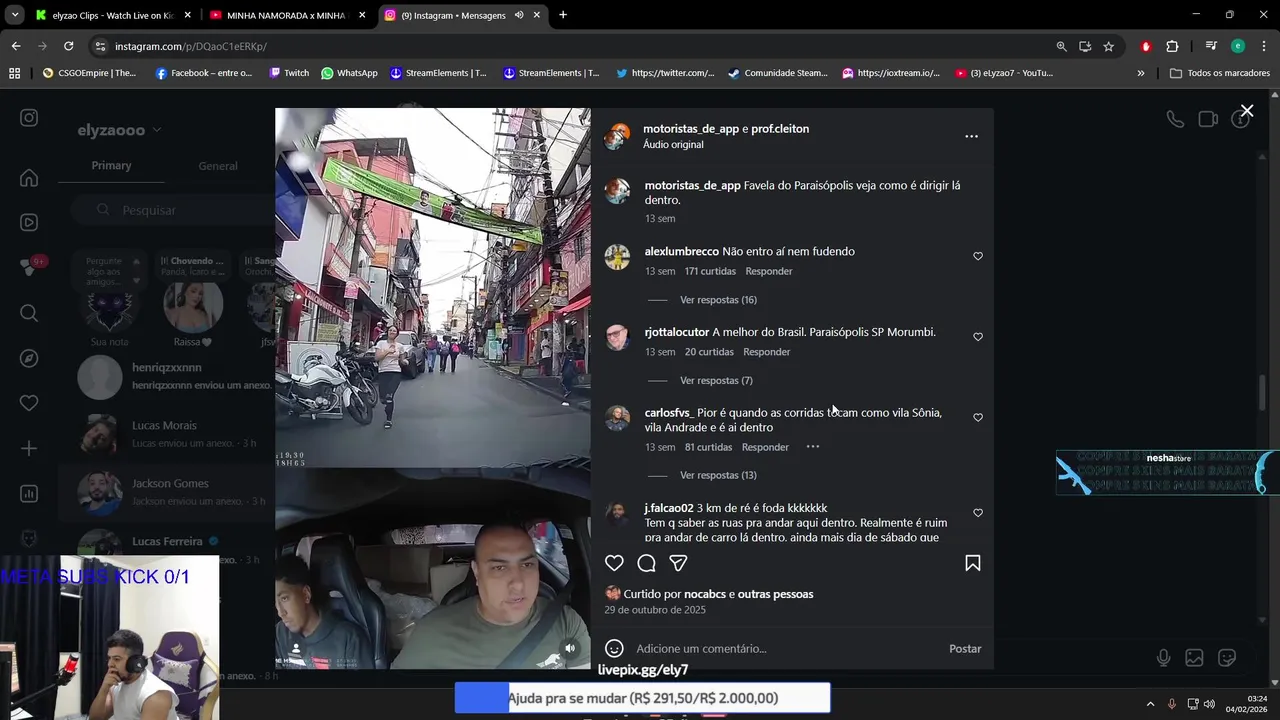The width and height of the screenshot is (1280, 720).
Task: Open Explore compass icon
Action: [29, 358]
